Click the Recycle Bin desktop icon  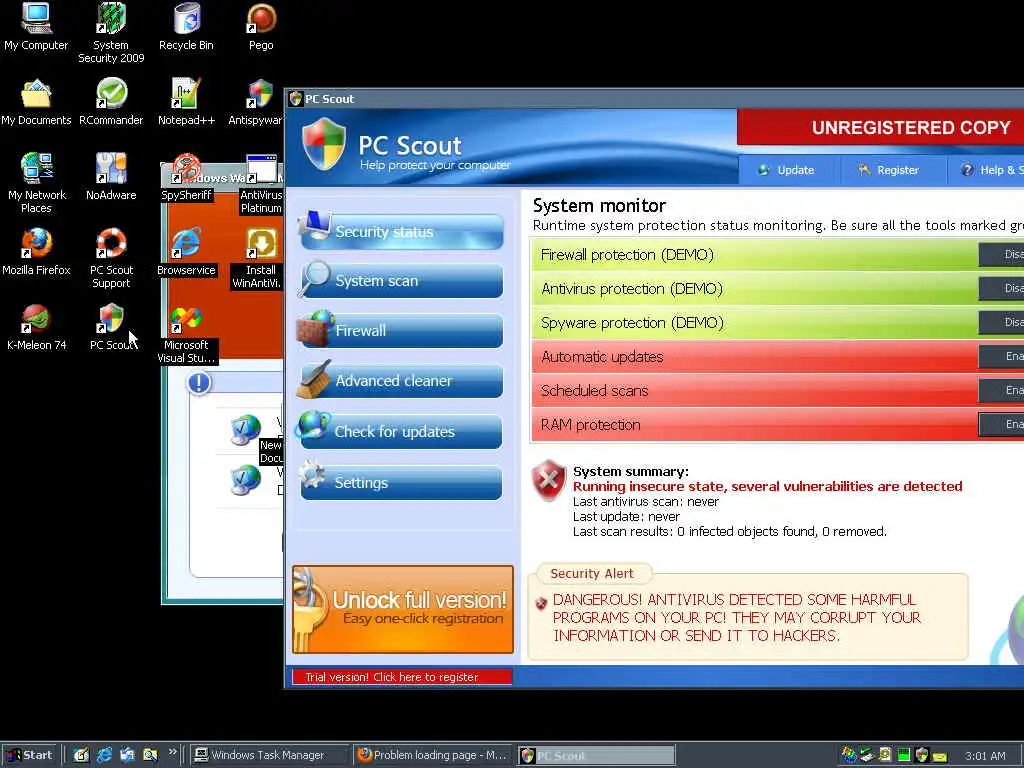tap(186, 26)
